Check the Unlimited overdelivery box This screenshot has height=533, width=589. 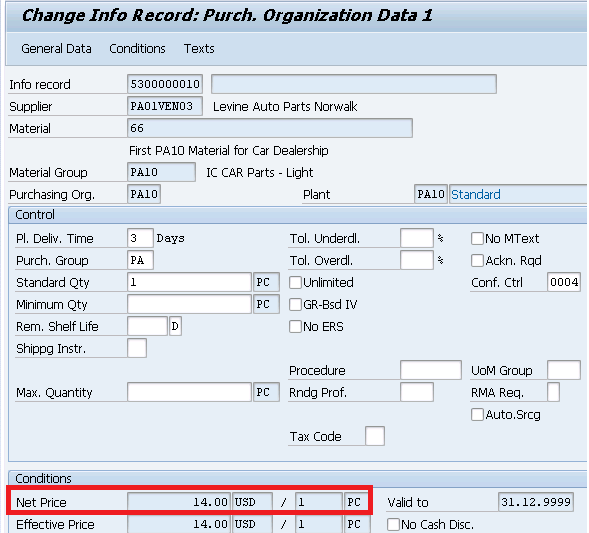(295, 282)
